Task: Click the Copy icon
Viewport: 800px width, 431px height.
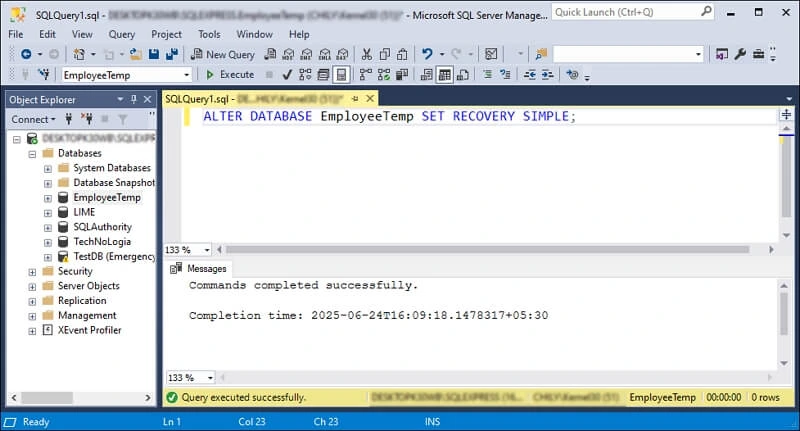Action: point(385,54)
